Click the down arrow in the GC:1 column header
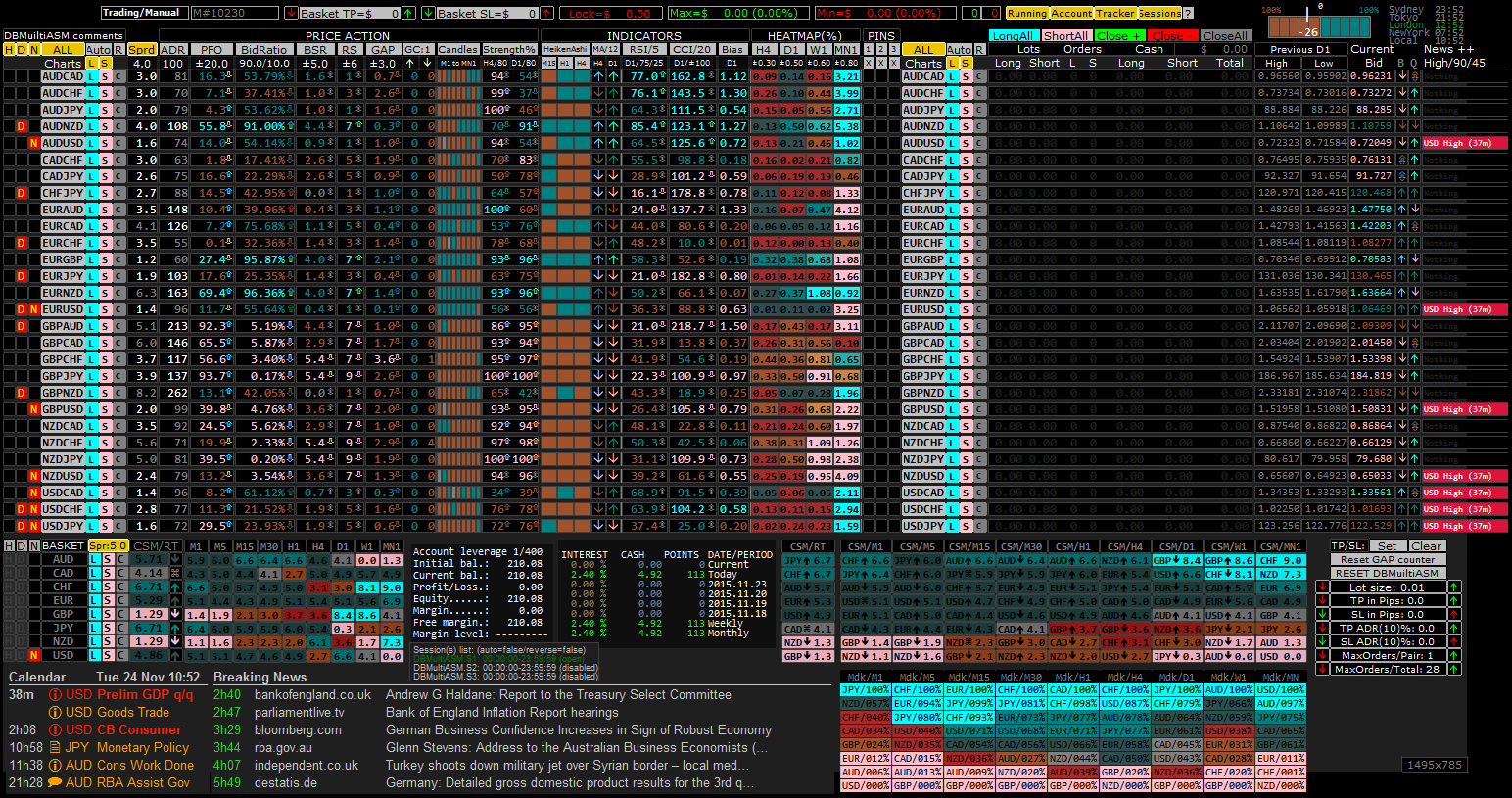The width and height of the screenshot is (1512, 798). pos(427,63)
